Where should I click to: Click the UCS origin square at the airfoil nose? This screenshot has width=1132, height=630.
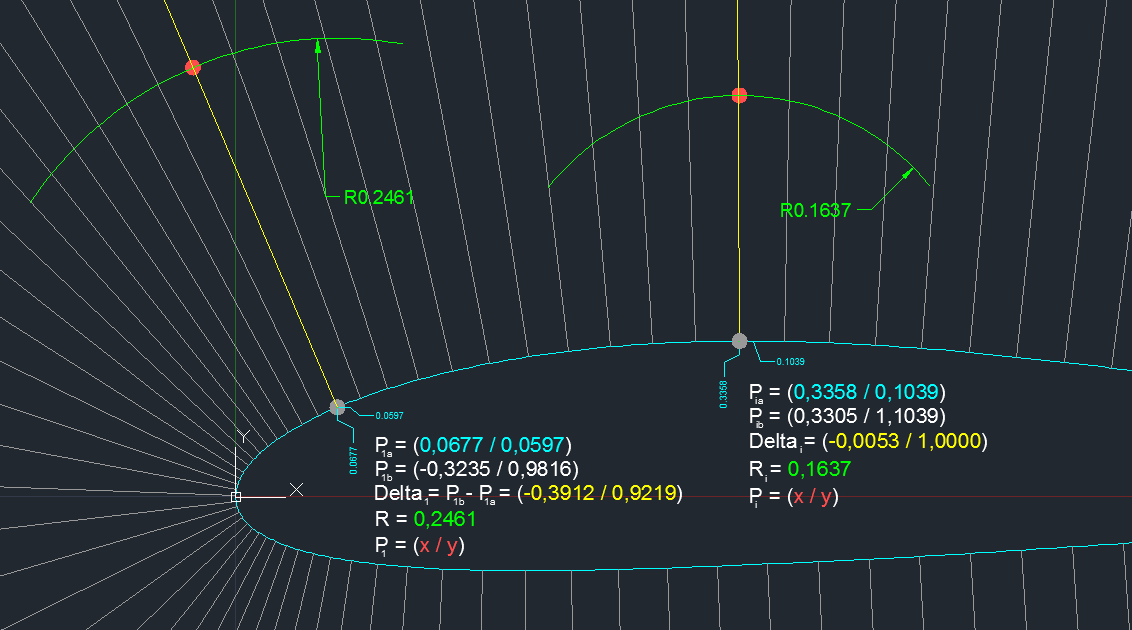pyautogui.click(x=236, y=496)
